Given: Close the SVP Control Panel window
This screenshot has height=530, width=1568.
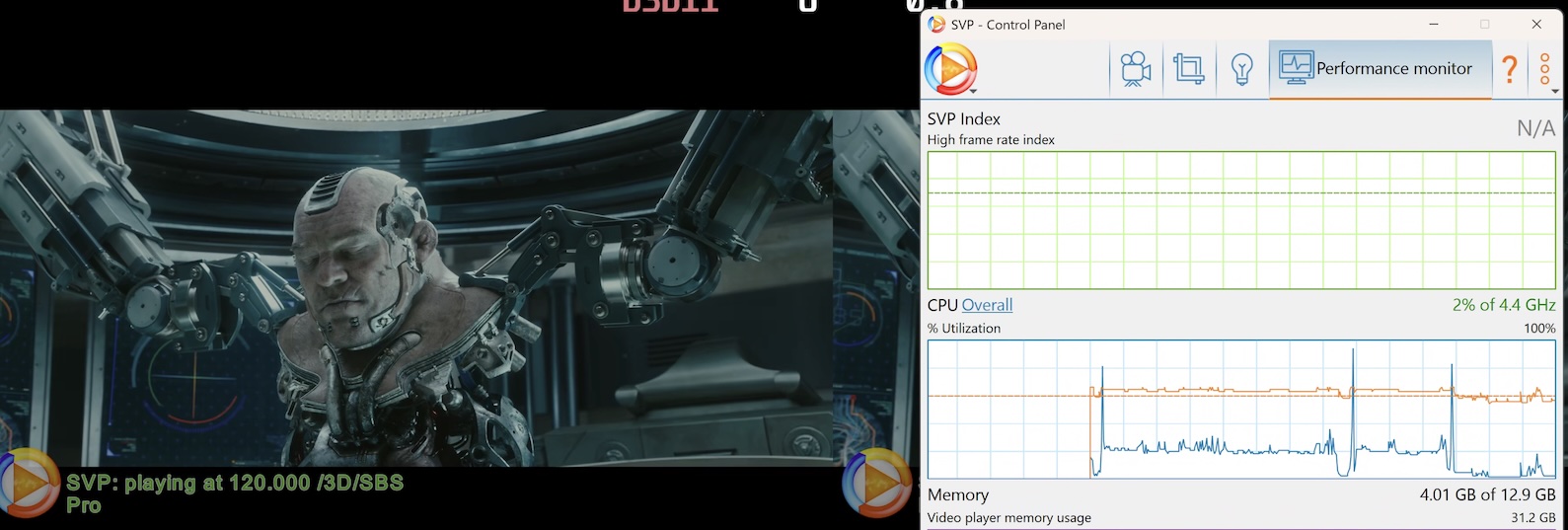Looking at the screenshot, I should click(1536, 25).
